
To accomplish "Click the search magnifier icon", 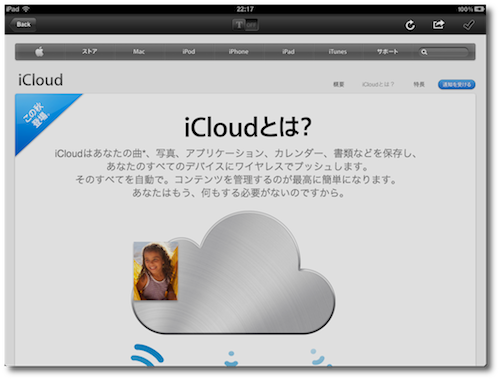I will click(424, 52).
